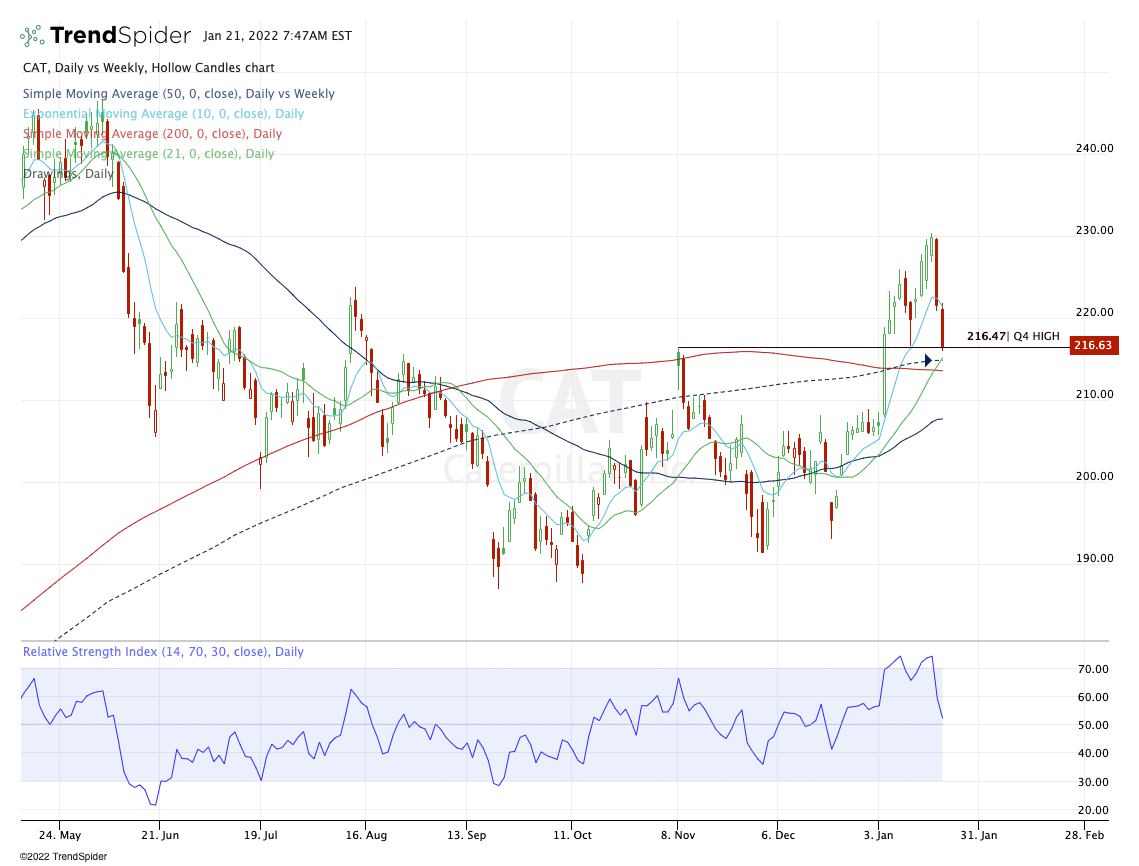
Task: Click the '216.47' Q4 high price label
Action: [x=986, y=336]
